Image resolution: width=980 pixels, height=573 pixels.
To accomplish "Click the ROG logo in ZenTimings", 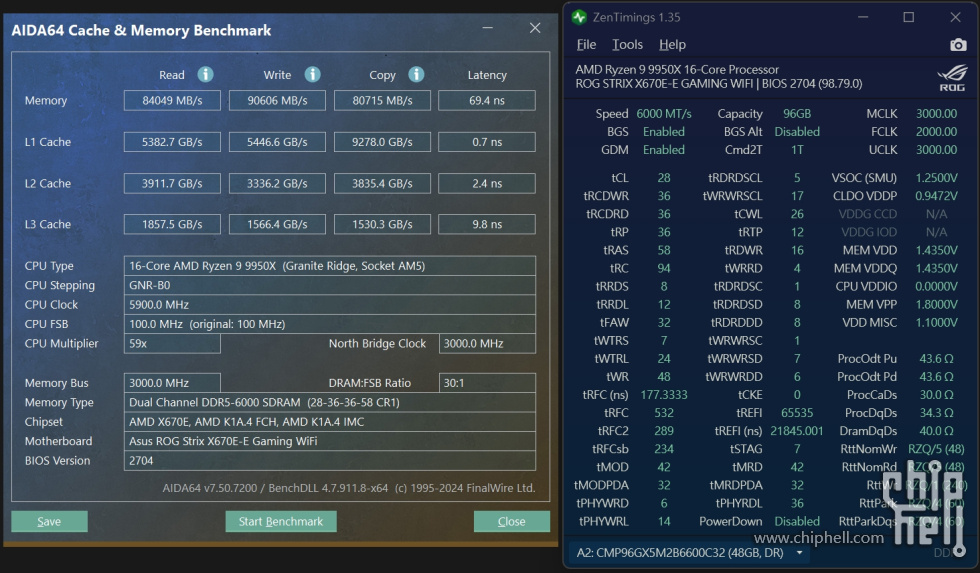I will [x=952, y=77].
